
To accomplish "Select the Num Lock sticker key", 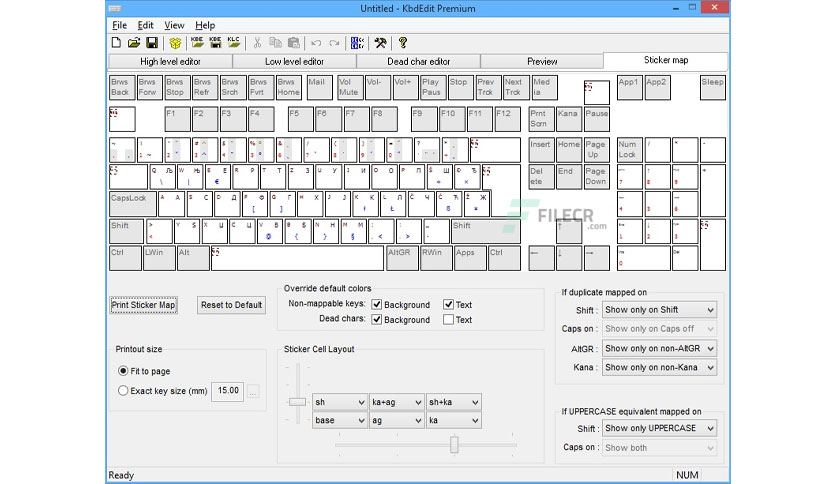I will (x=630, y=150).
